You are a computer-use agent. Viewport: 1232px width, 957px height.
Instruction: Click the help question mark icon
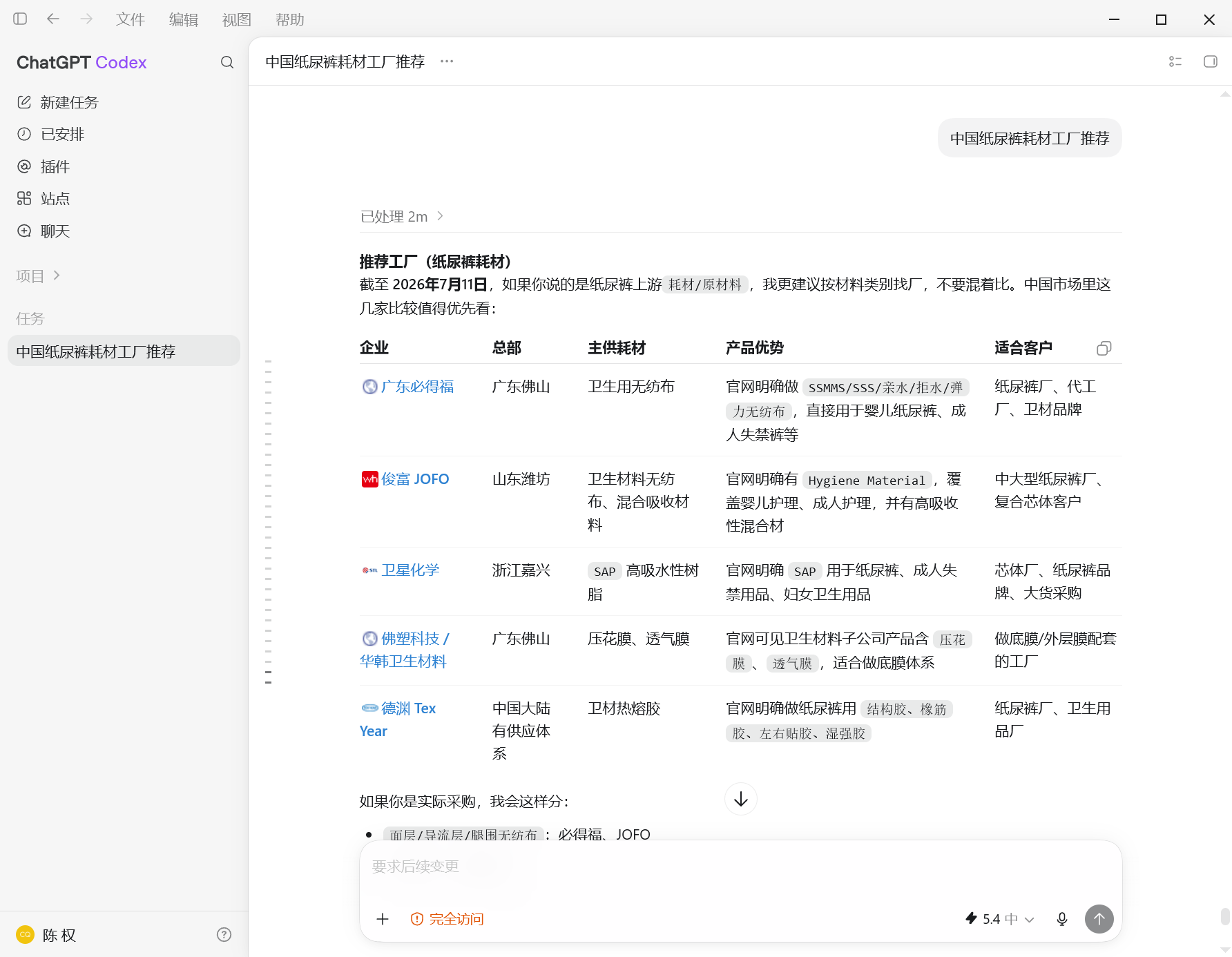224,935
